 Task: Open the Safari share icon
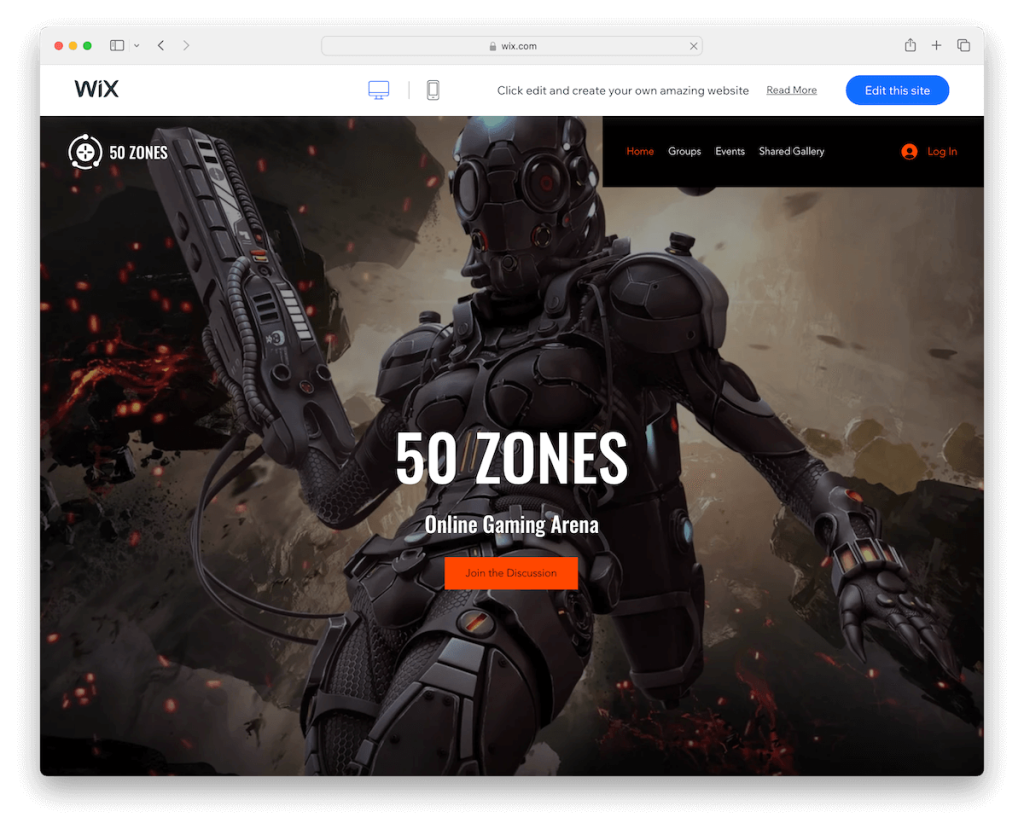click(x=910, y=45)
